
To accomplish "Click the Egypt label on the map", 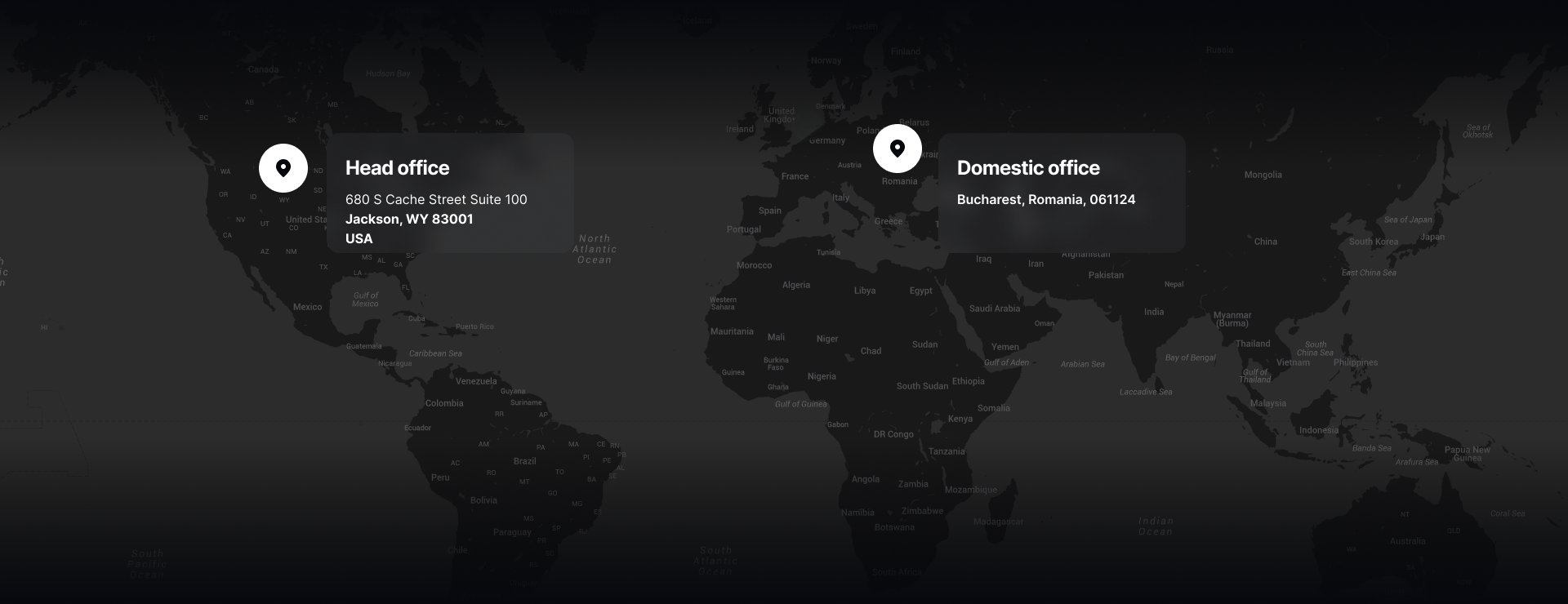I will point(920,291).
